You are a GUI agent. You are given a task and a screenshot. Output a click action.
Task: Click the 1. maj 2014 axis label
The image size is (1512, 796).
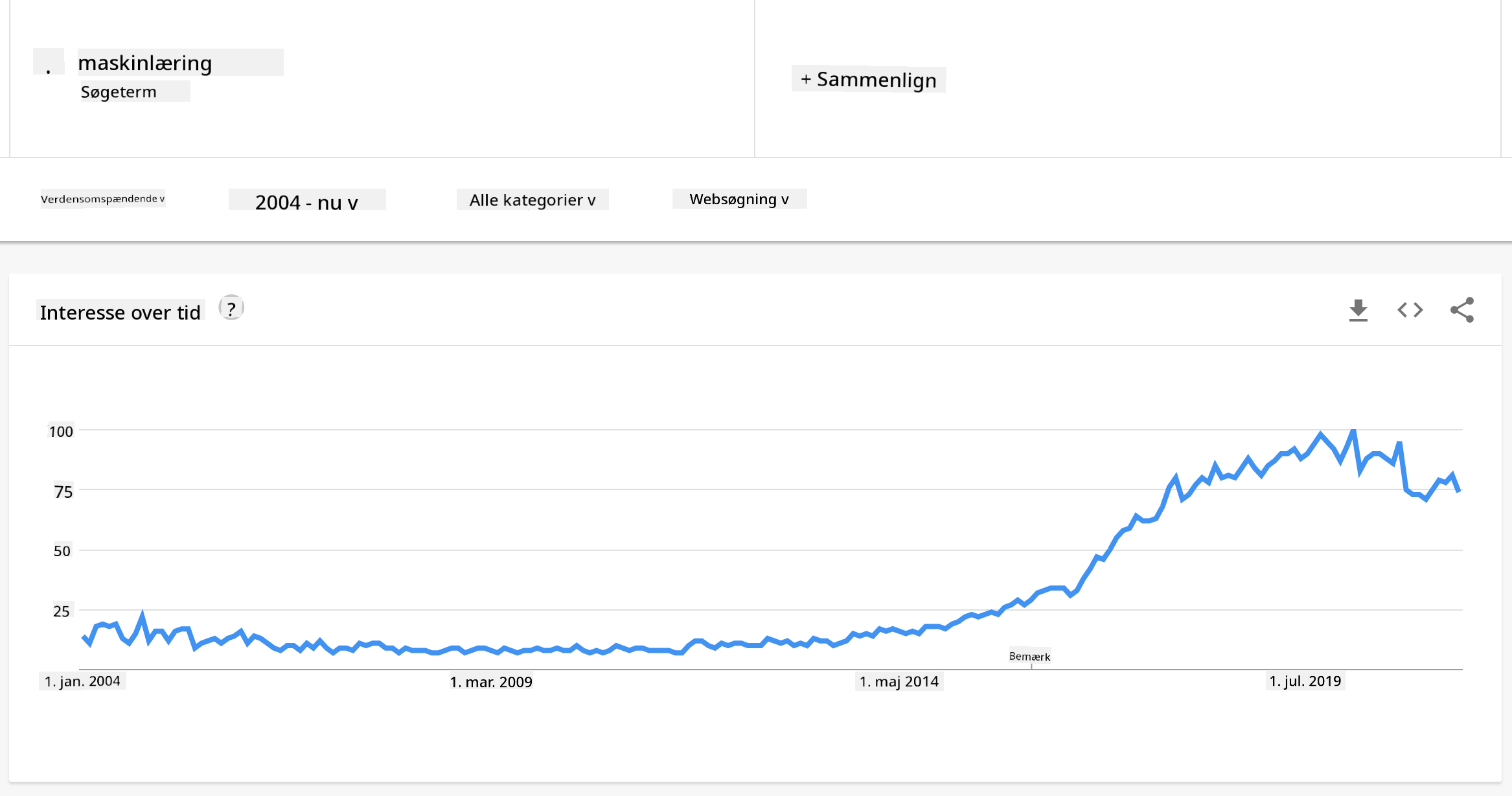pos(899,681)
